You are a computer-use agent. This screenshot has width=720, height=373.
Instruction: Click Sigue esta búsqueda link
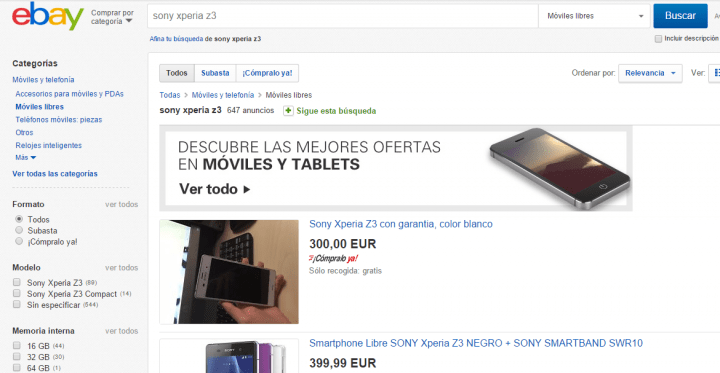click(x=336, y=111)
